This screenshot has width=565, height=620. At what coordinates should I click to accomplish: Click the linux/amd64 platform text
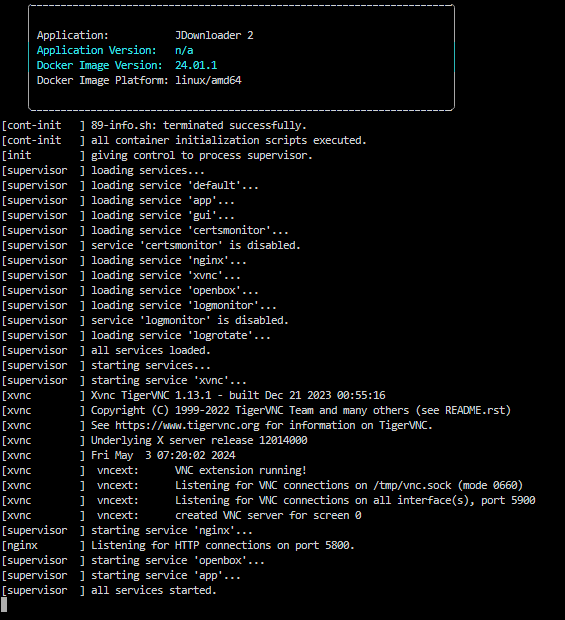click(208, 81)
